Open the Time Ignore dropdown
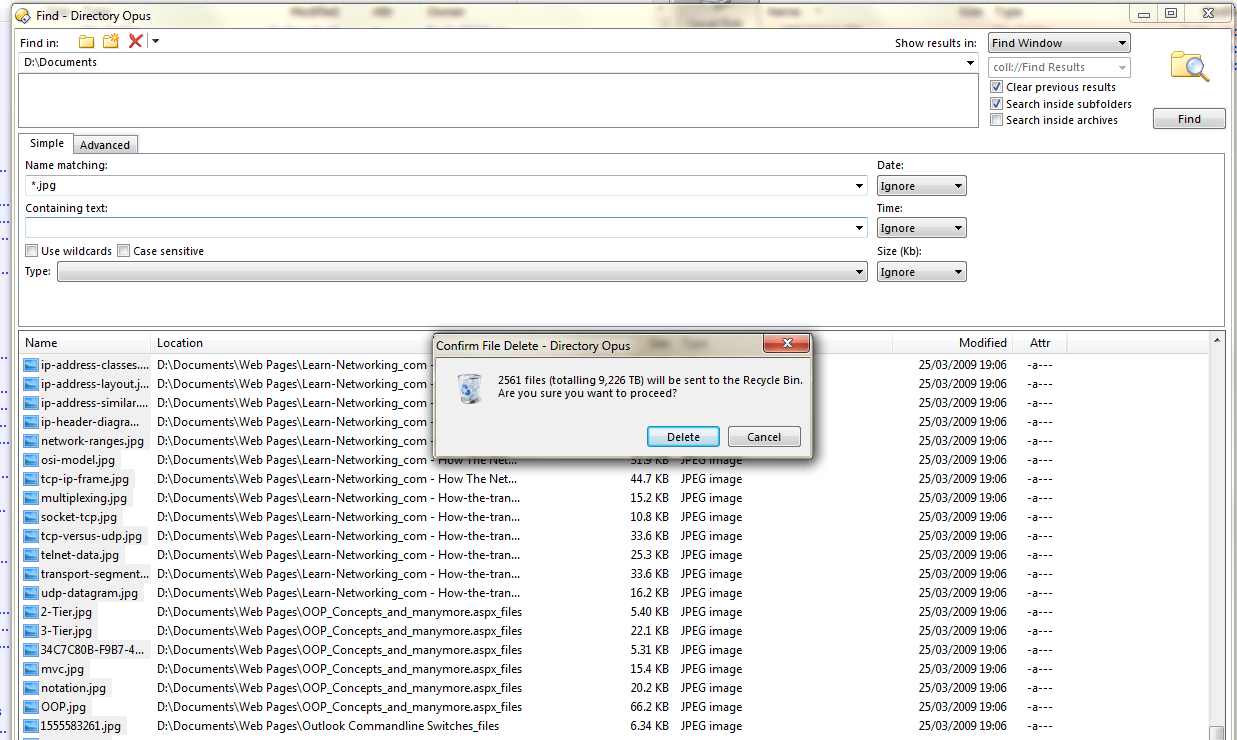This screenshot has width=1237, height=740. pos(921,228)
